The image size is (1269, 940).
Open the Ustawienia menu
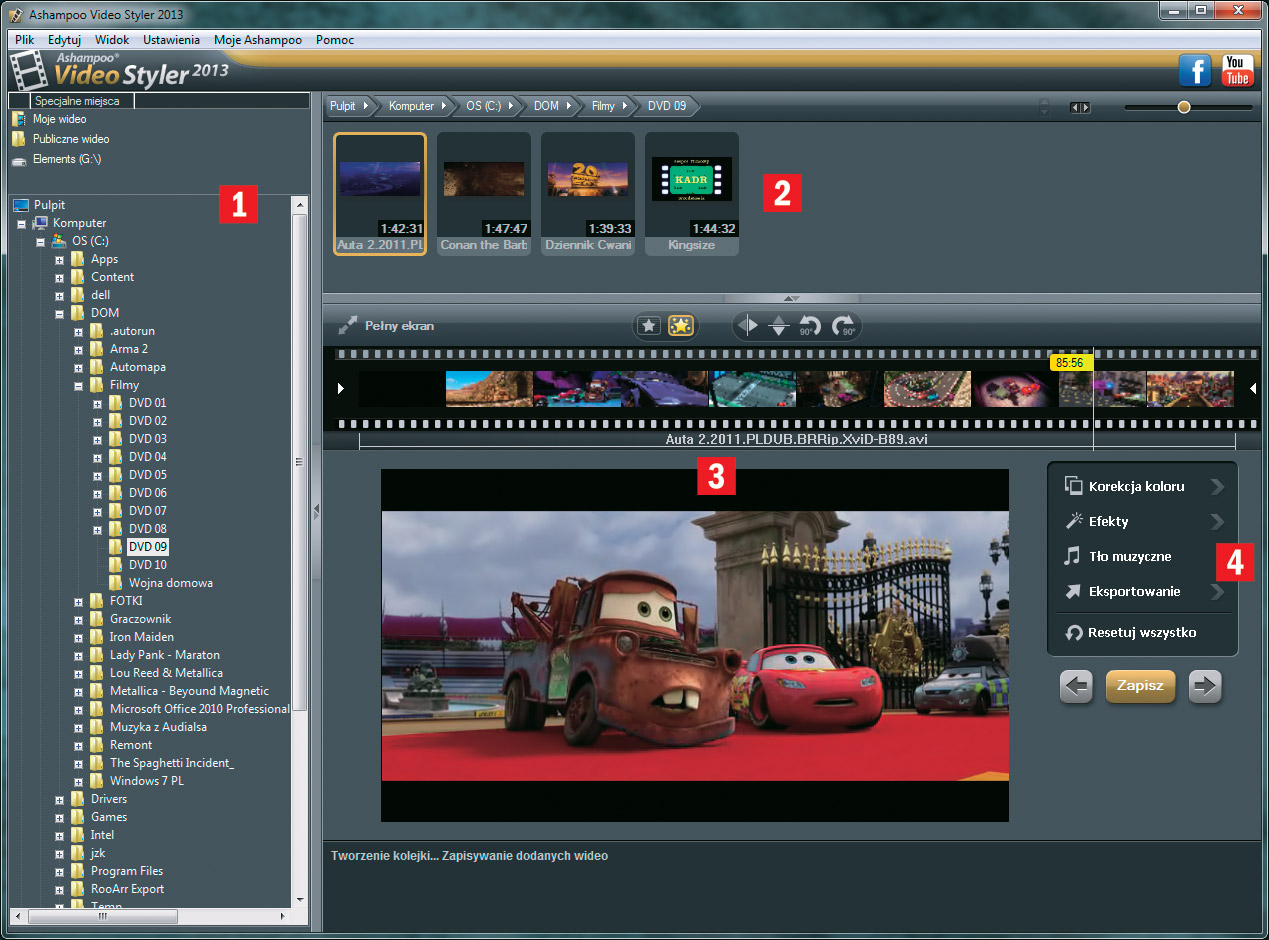(x=171, y=40)
